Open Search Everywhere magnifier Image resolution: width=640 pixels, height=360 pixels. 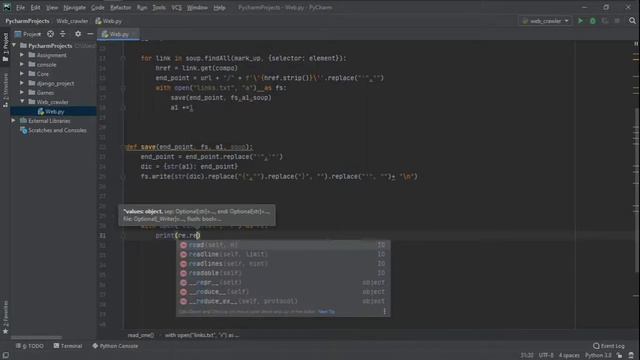pos(632,21)
